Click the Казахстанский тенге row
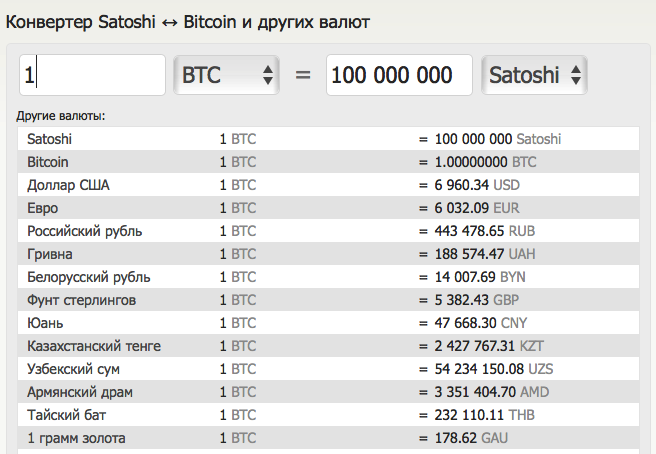Image resolution: width=656 pixels, height=454 pixels. click(x=328, y=346)
